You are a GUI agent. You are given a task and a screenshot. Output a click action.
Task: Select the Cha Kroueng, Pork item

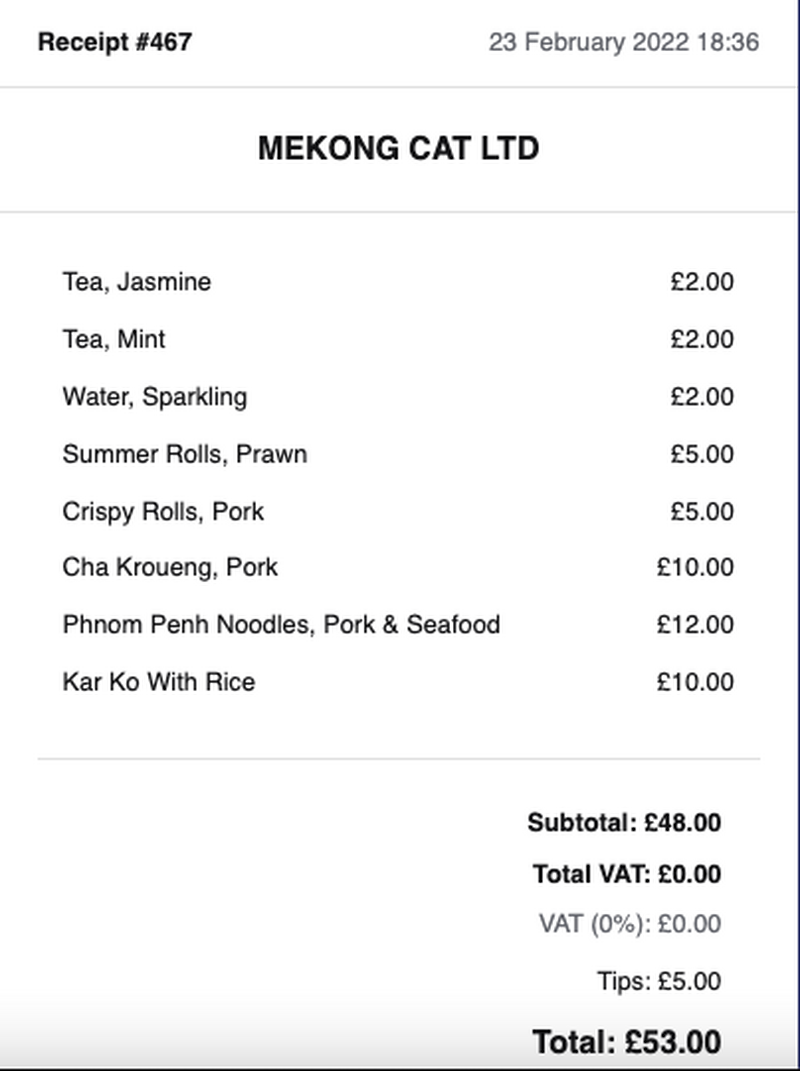pos(170,567)
